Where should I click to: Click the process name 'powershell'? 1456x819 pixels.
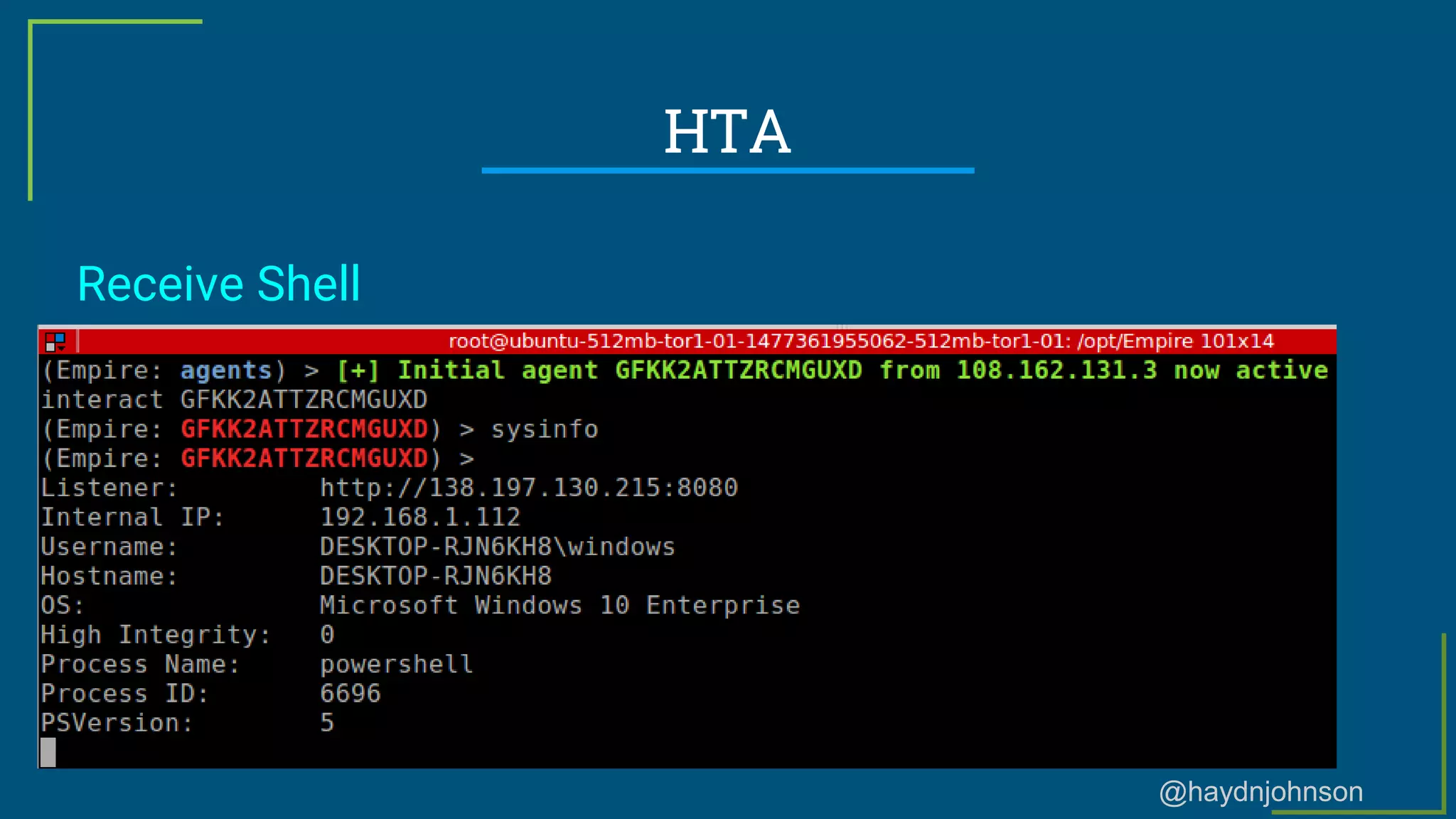(x=397, y=665)
